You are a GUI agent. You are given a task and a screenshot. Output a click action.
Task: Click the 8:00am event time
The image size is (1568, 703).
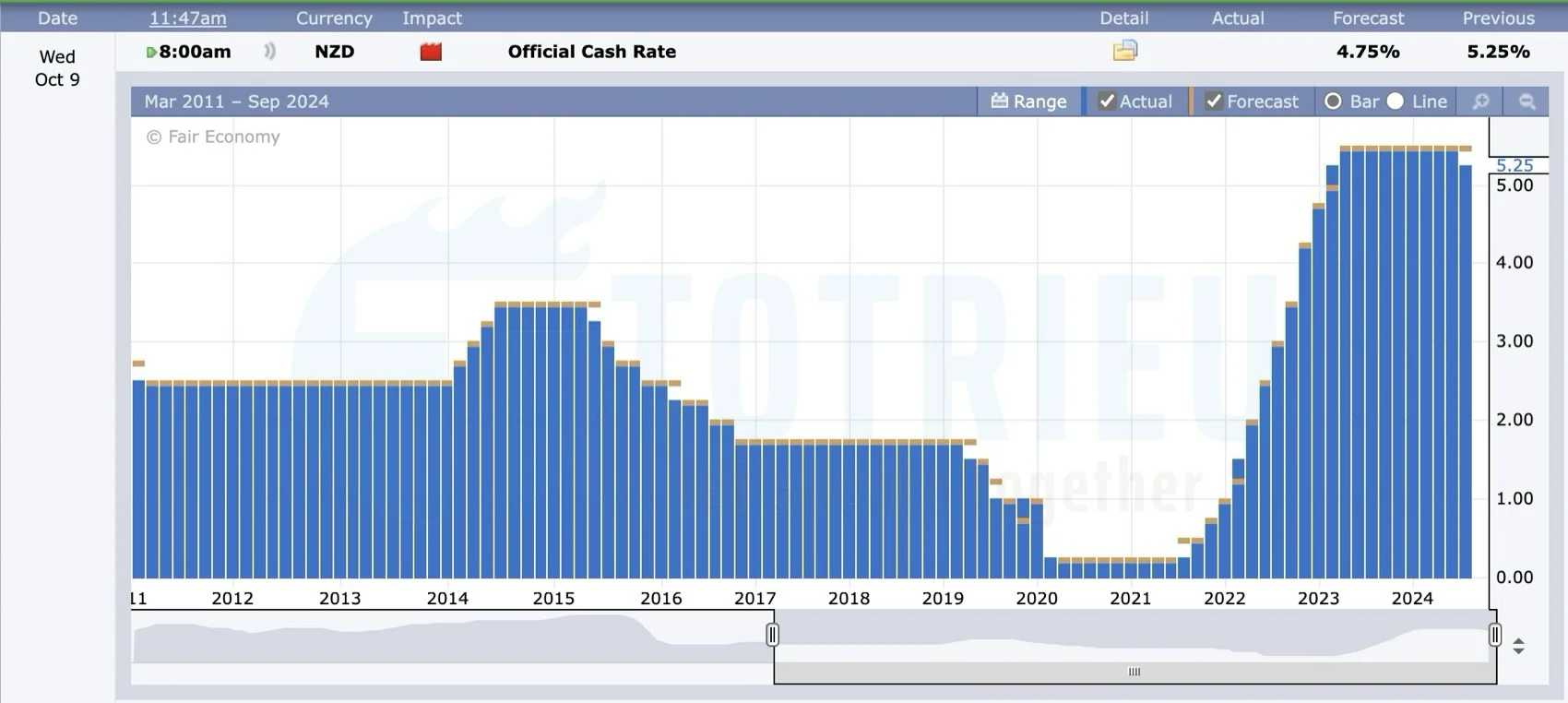coord(195,52)
